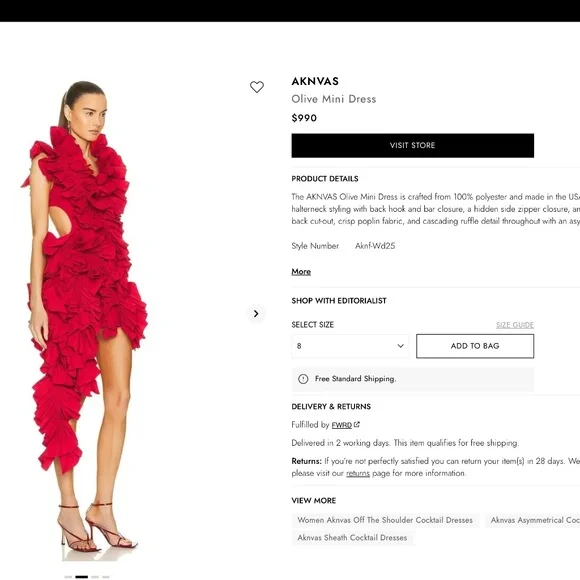The width and height of the screenshot is (580, 580).
Task: Click the size dropdown chevron arrow
Action: pos(400,346)
